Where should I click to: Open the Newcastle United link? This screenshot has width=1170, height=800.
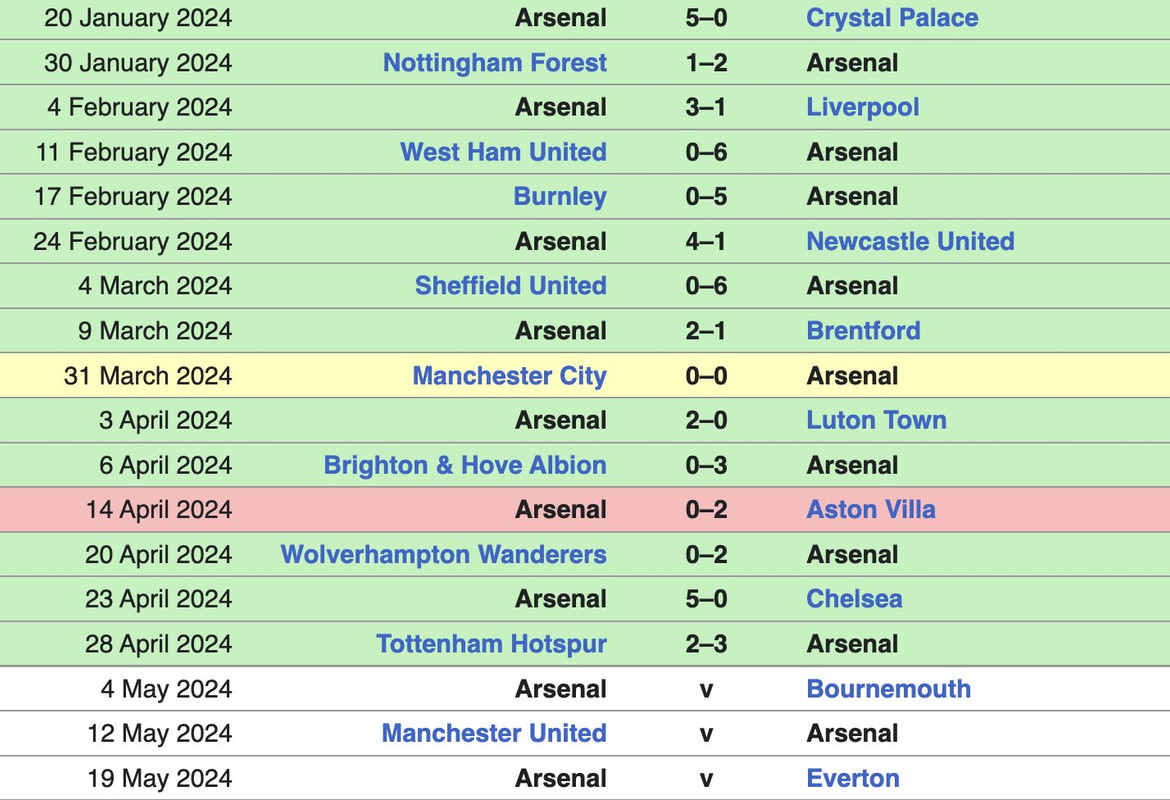pyautogui.click(x=910, y=242)
